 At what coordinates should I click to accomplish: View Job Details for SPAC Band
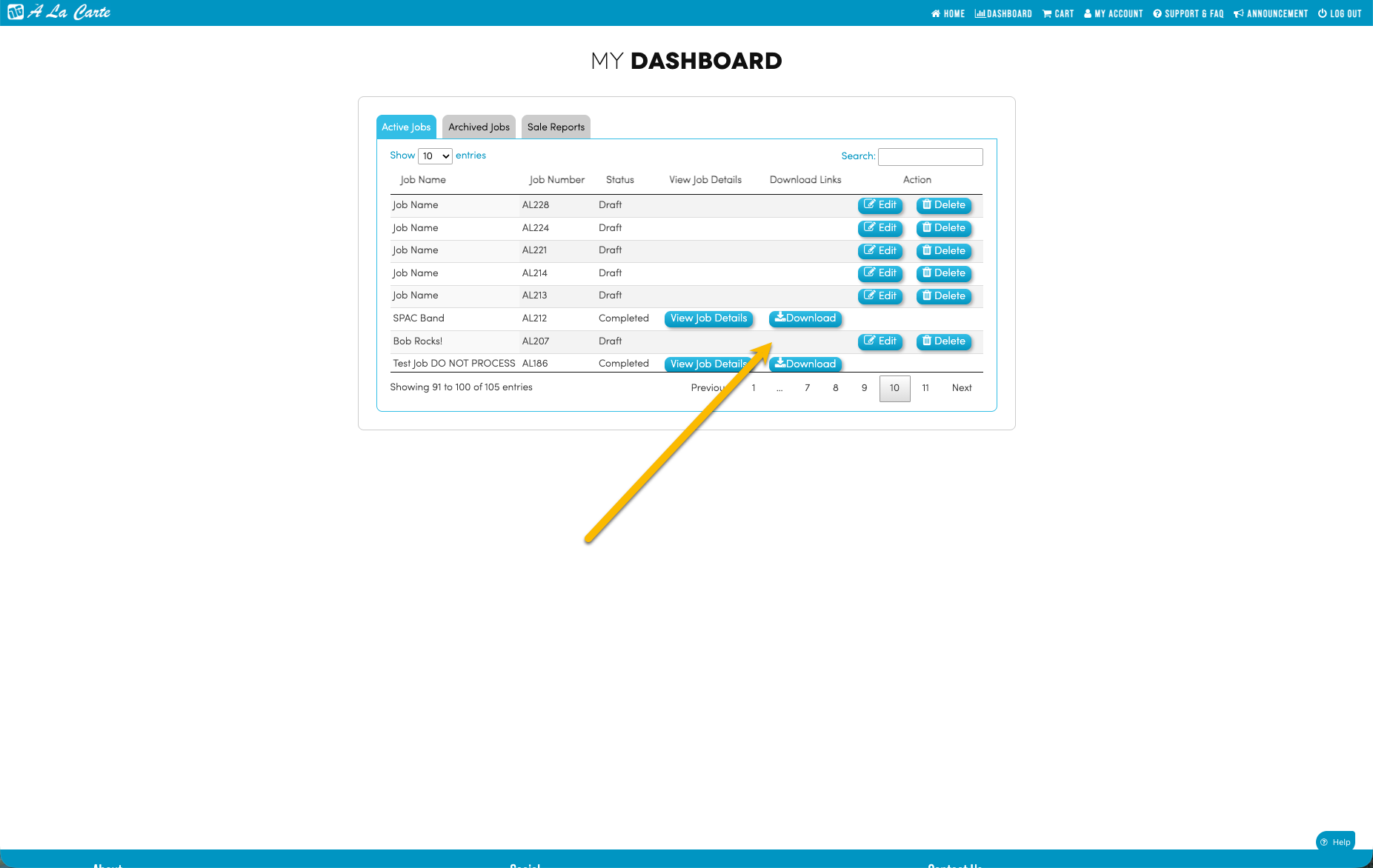tap(708, 318)
